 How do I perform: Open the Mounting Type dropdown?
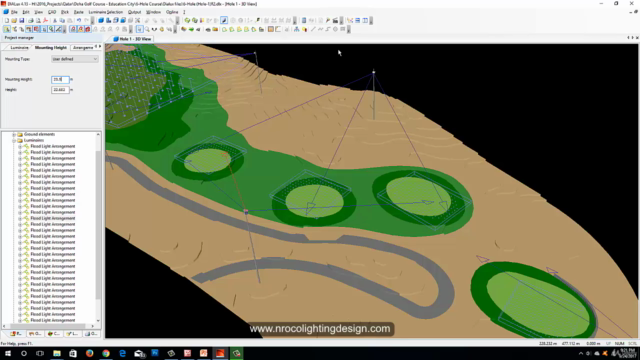pos(75,59)
